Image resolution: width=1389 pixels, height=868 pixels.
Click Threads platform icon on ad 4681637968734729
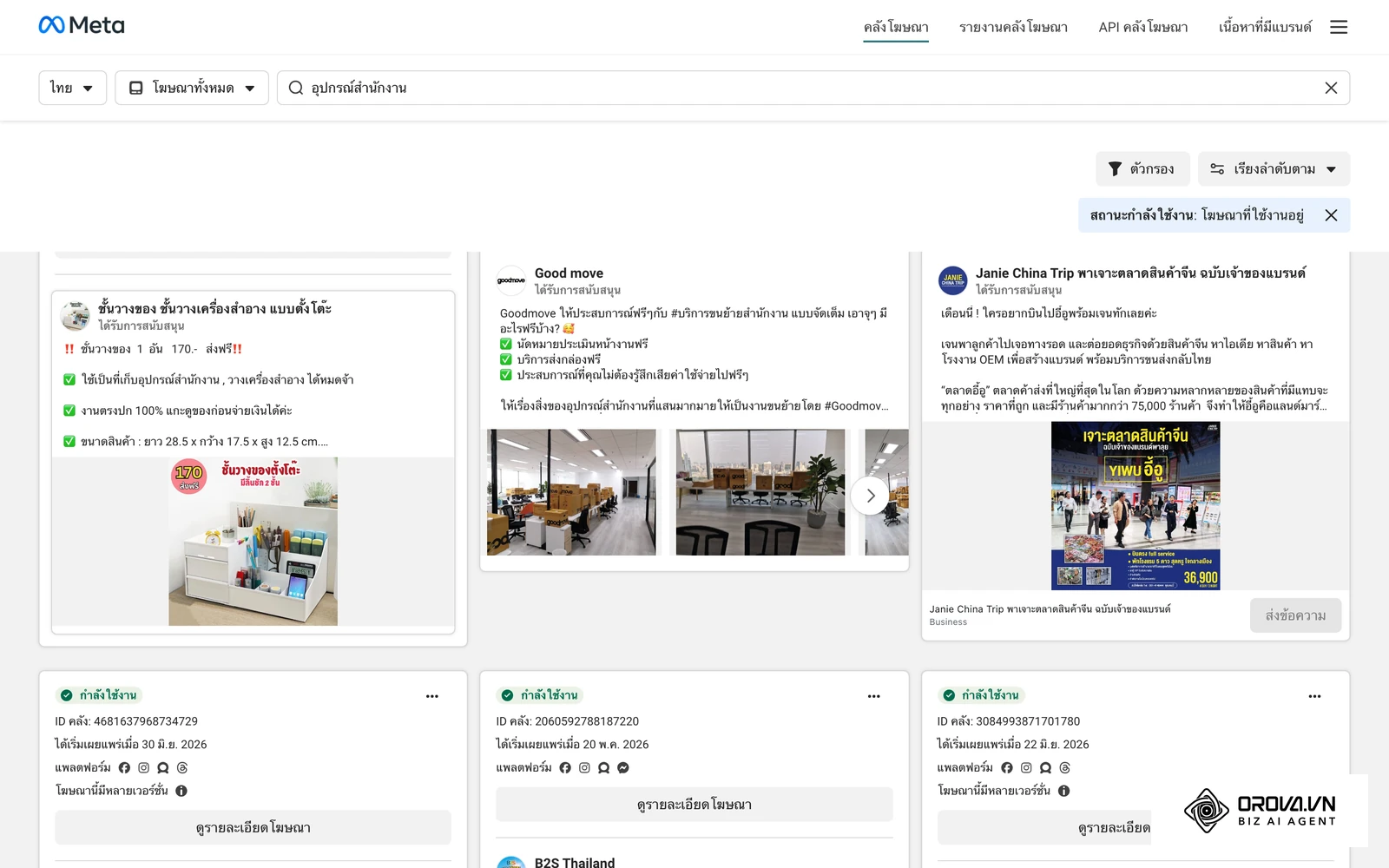(182, 768)
